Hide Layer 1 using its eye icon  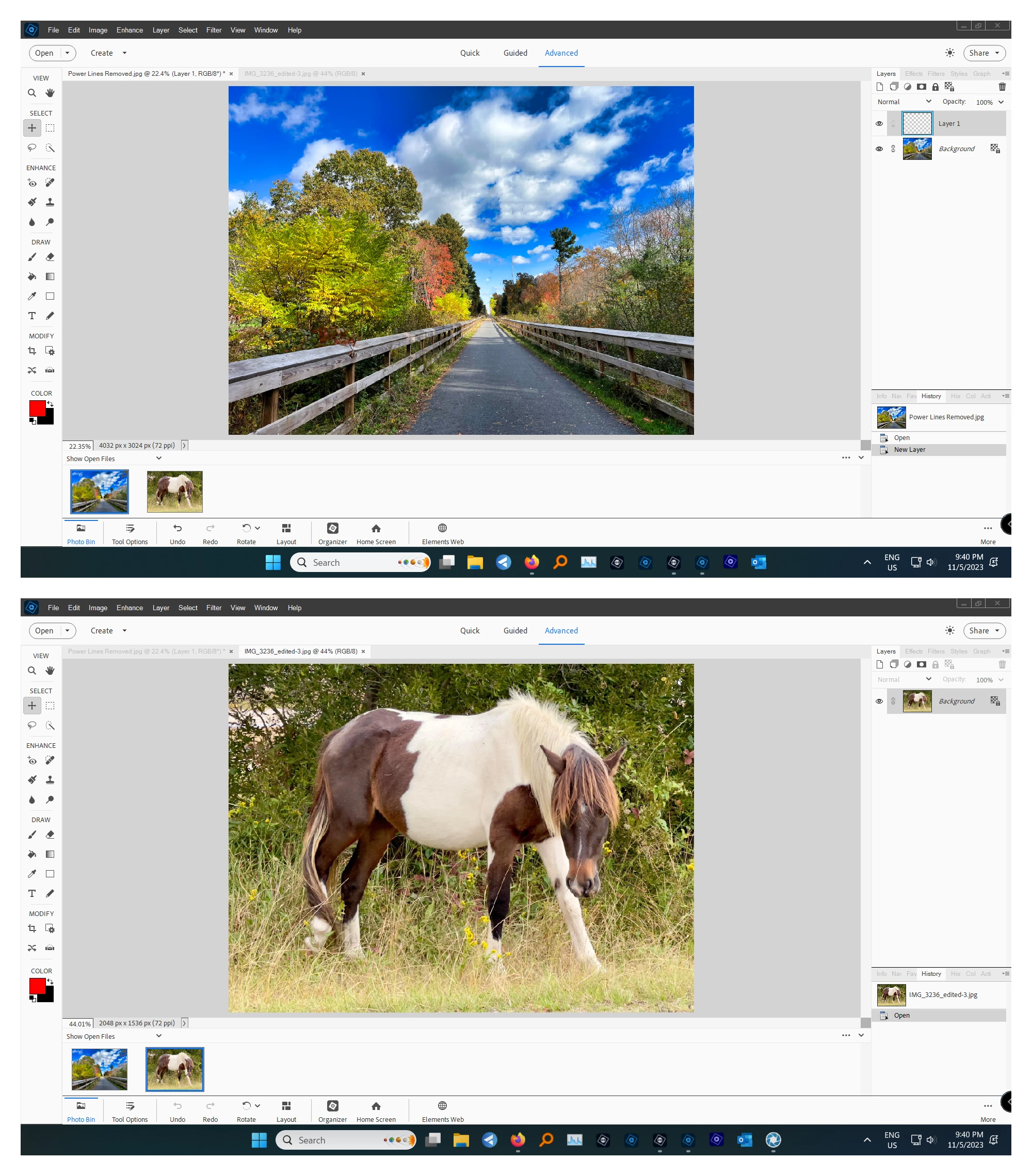point(878,124)
